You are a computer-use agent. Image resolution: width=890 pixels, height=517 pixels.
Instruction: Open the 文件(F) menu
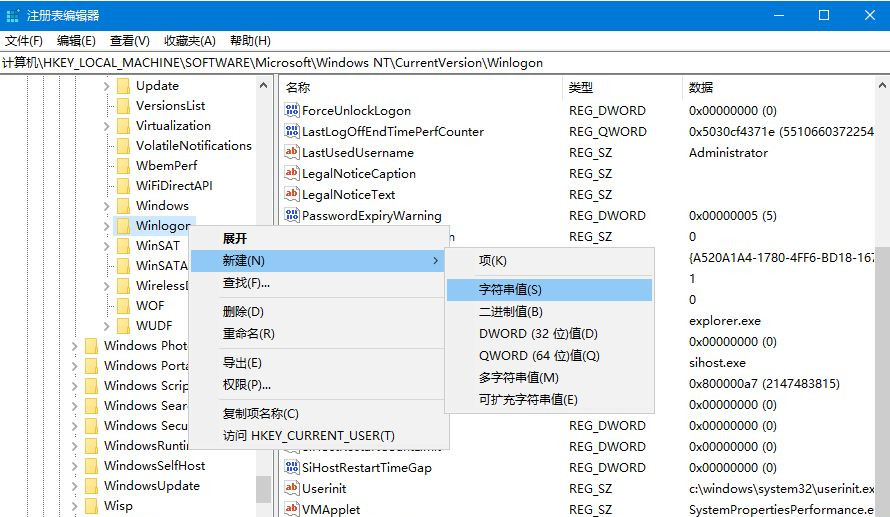tap(24, 41)
